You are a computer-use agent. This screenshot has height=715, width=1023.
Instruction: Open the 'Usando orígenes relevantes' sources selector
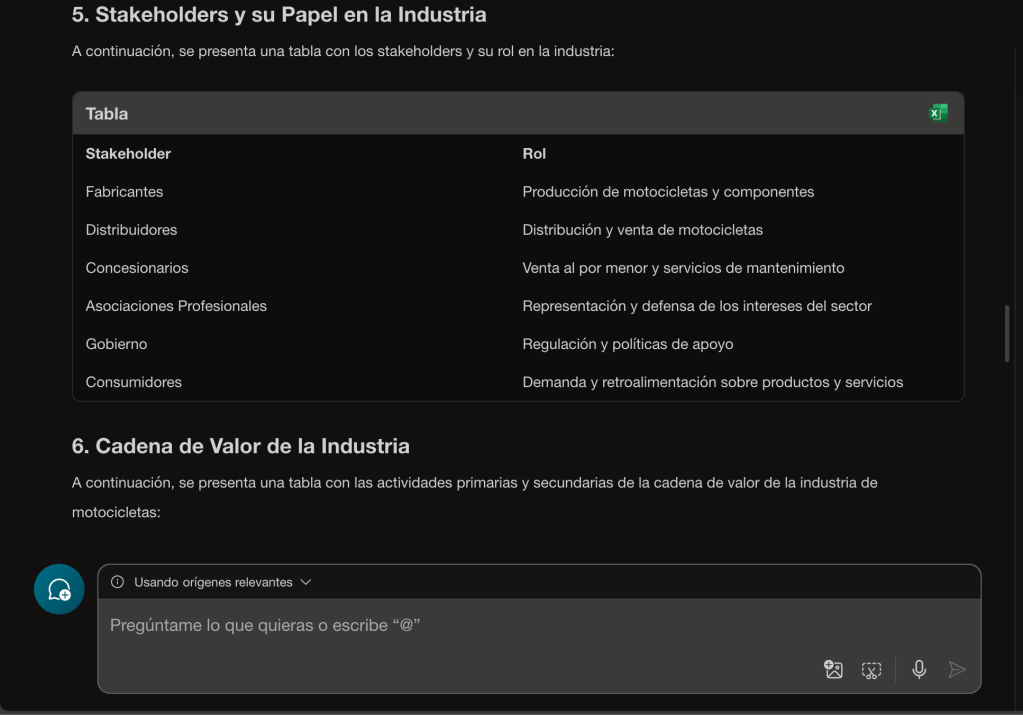[212, 582]
